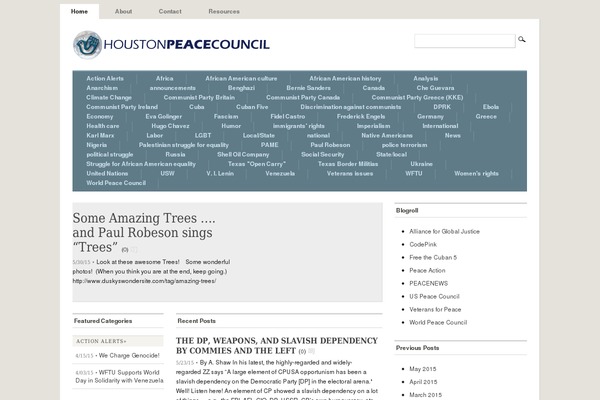Image resolution: width=600 pixels, height=400 pixels.
Task: Open the Imperialism category
Action: point(373,126)
